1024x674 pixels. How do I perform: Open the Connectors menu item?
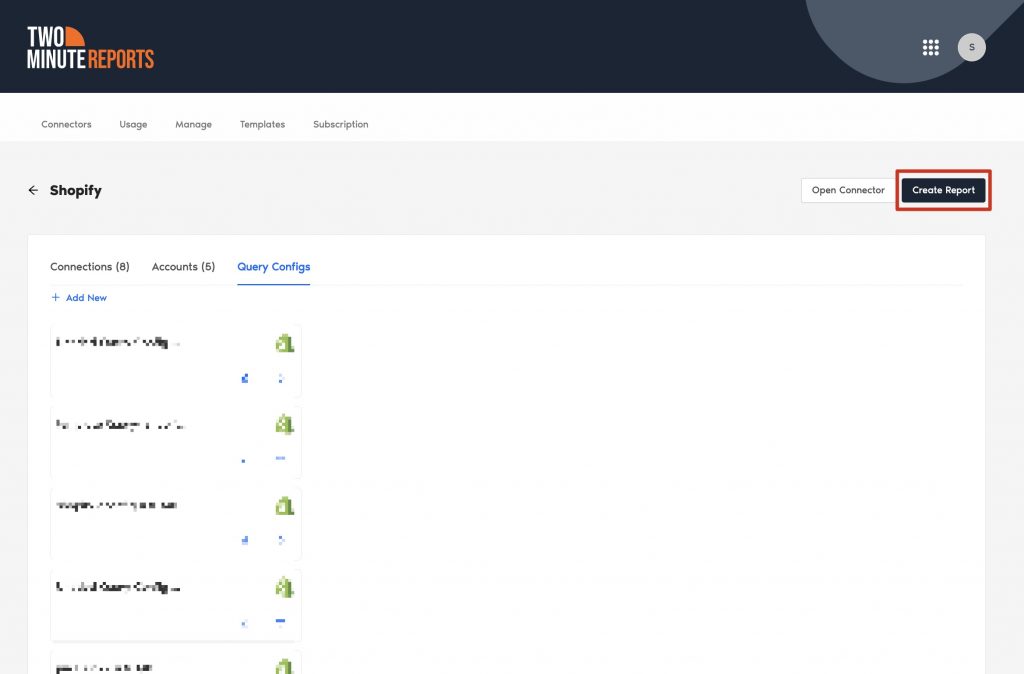point(66,125)
